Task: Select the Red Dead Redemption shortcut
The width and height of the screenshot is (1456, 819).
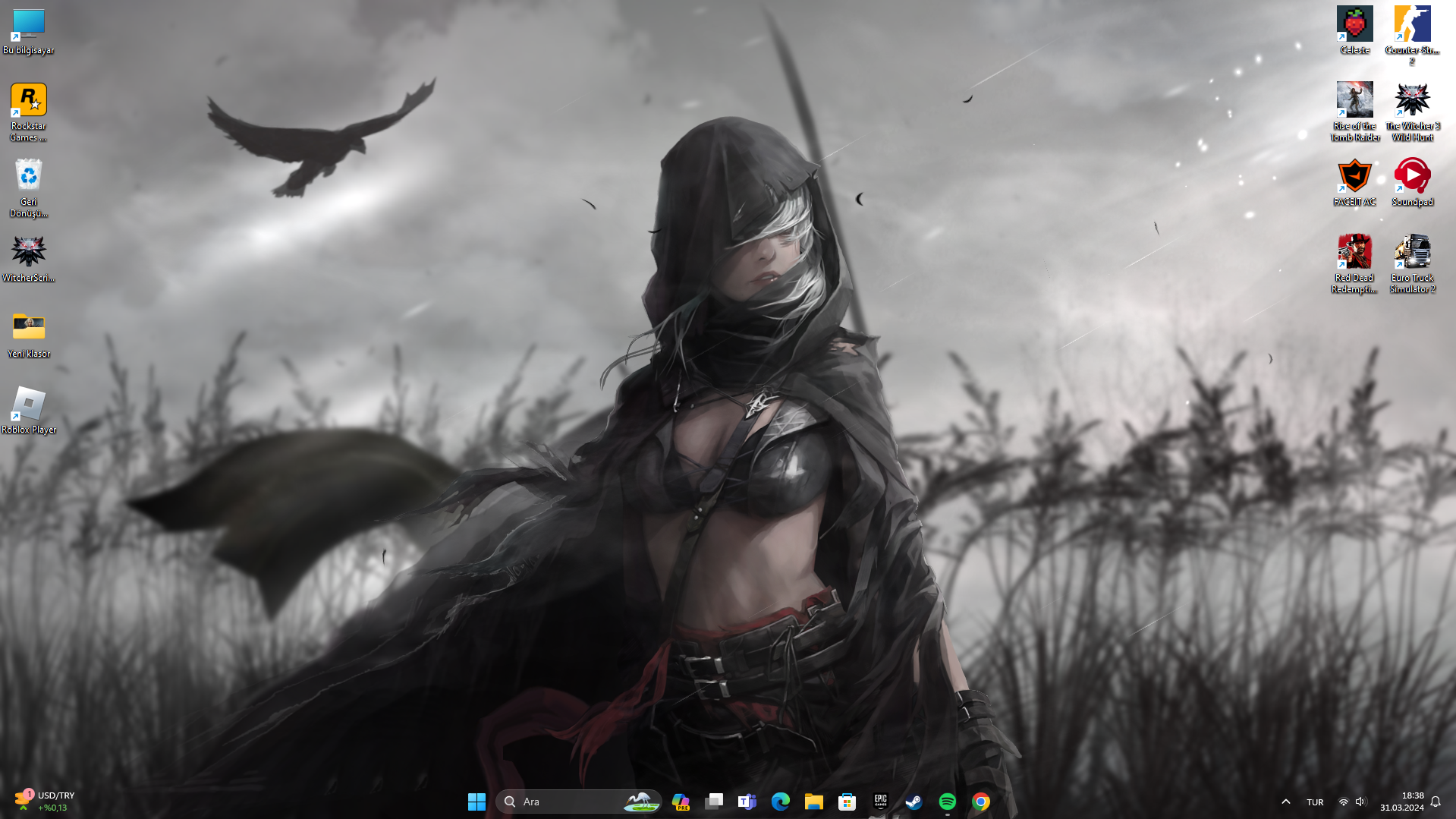Action: 1354,264
